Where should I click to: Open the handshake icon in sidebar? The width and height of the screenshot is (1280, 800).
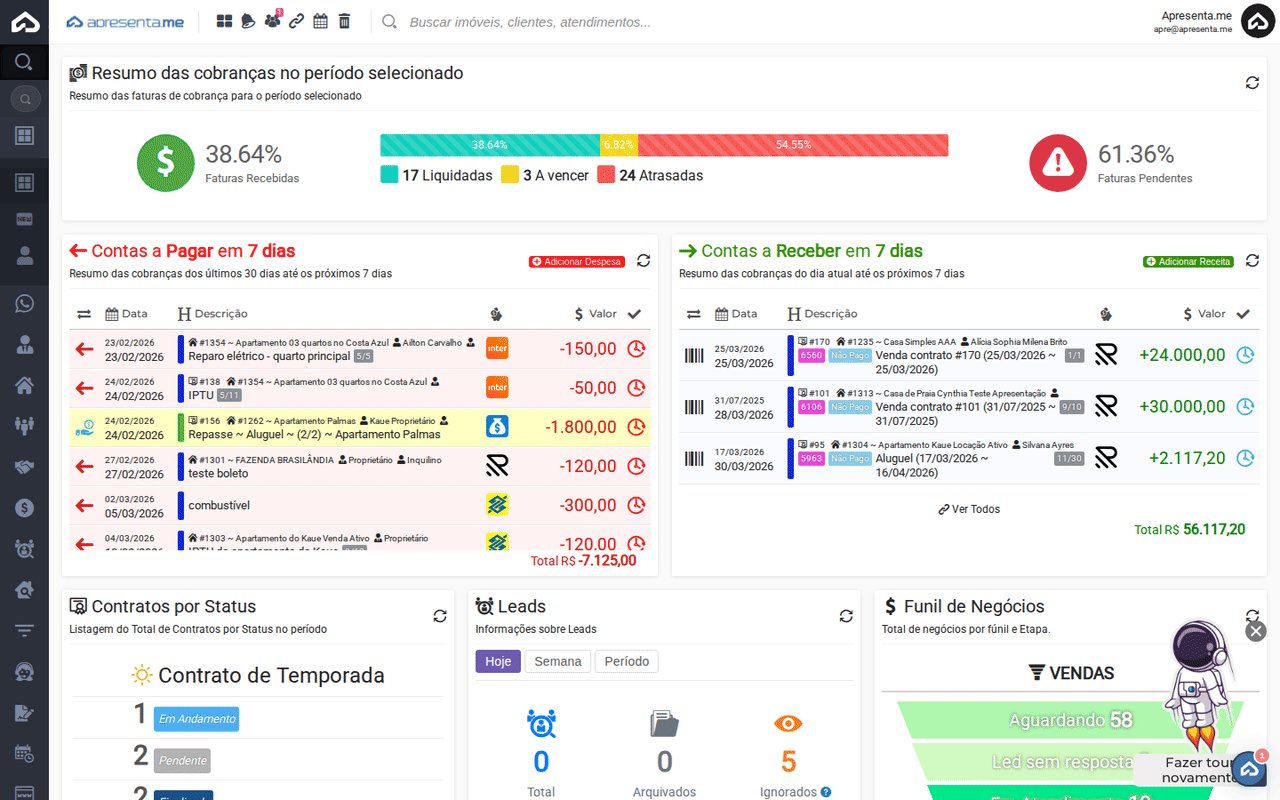tap(24, 467)
